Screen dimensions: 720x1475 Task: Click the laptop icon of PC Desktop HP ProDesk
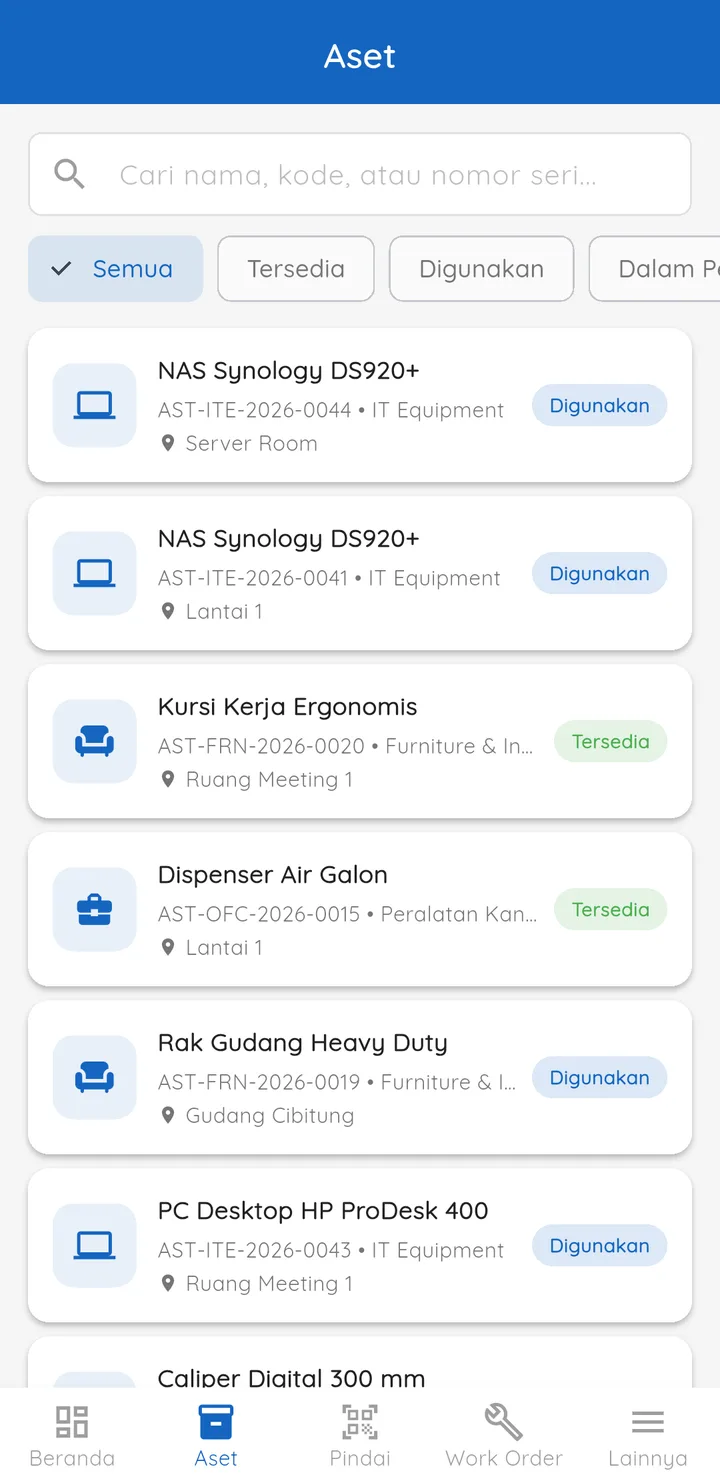[95, 1245]
